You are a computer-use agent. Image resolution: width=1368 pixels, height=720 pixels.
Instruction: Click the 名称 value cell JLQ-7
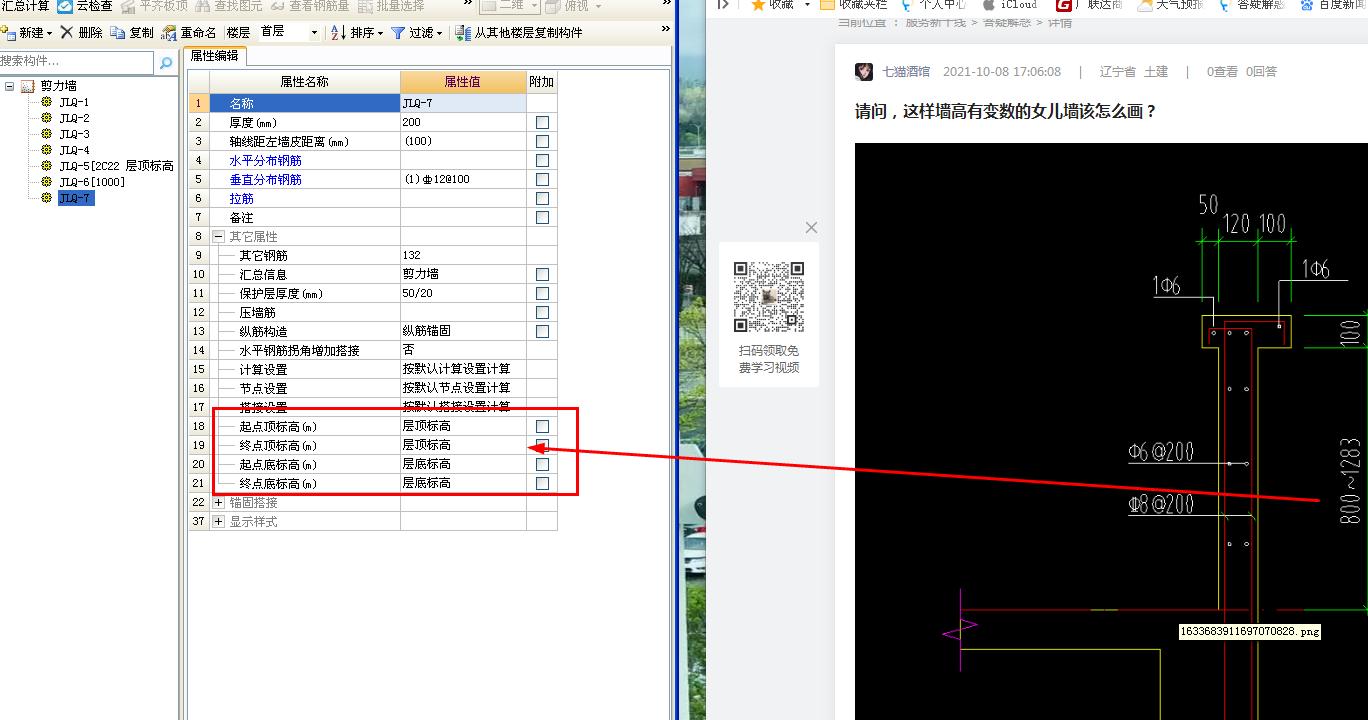[463, 103]
